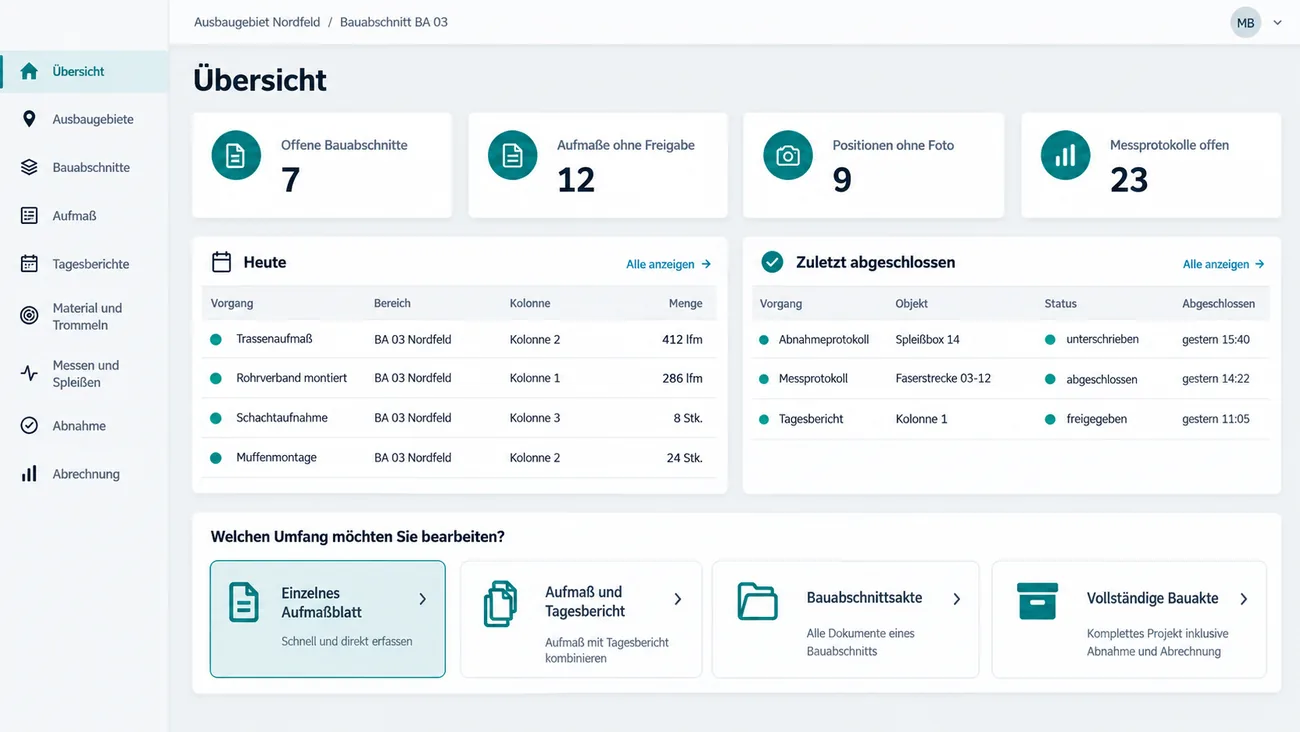Click the home icon beside Übersicht
1300x732 pixels.
pyautogui.click(x=29, y=71)
